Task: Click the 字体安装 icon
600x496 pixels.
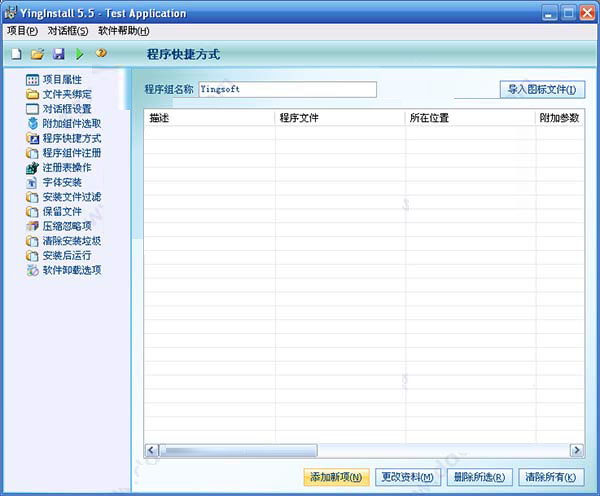Action: 33,182
